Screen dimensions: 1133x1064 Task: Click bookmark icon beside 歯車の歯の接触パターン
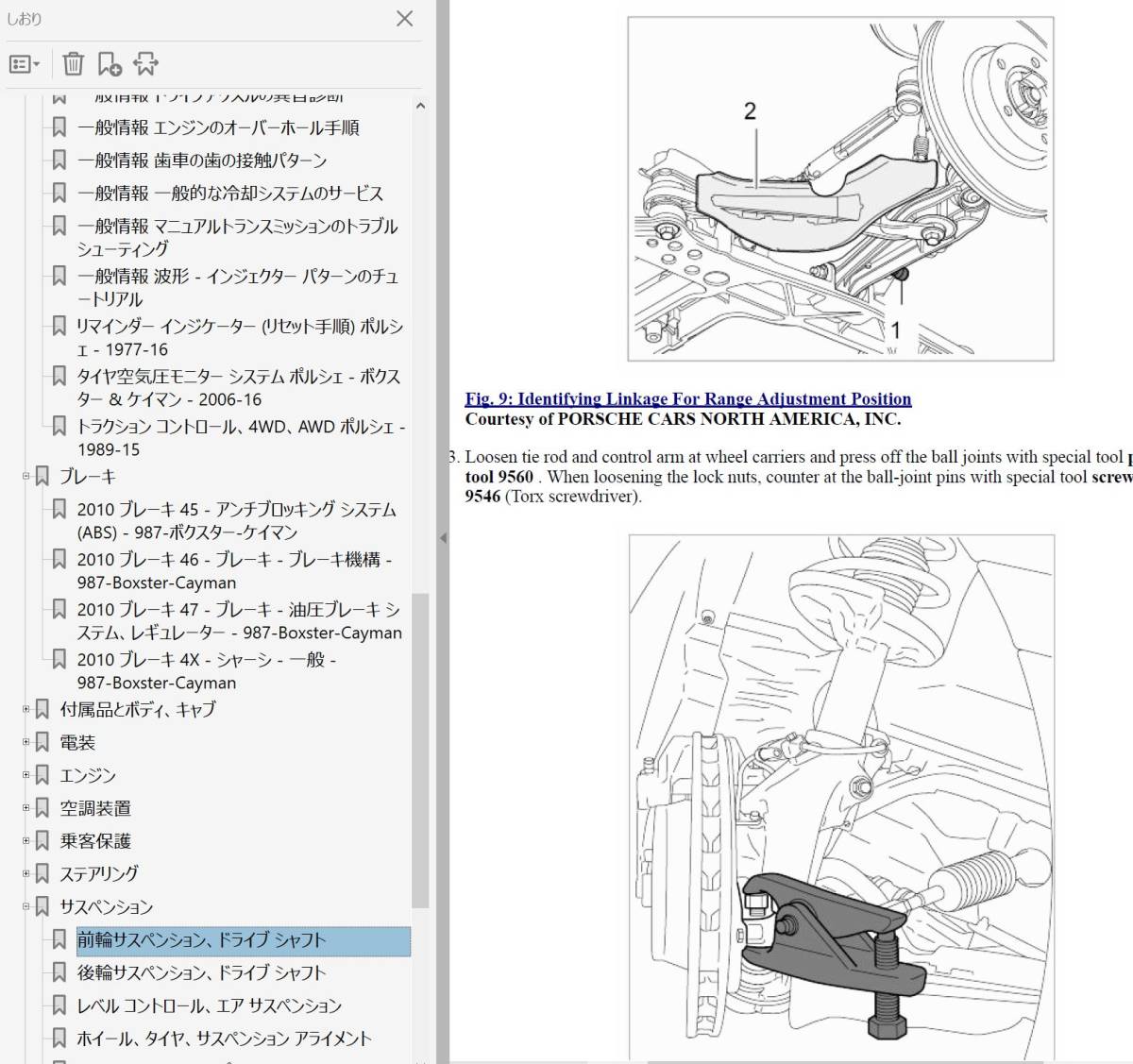point(59,160)
